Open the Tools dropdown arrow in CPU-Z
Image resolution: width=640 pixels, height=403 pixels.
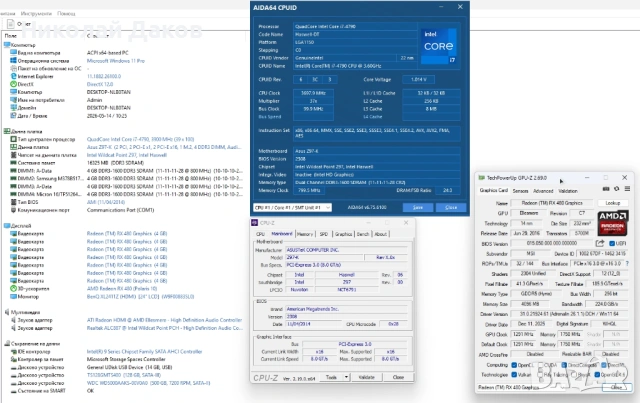[346, 377]
